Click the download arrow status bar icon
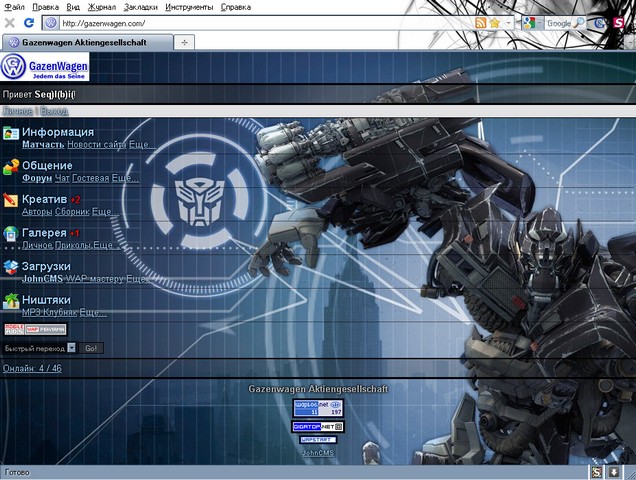 614,472
